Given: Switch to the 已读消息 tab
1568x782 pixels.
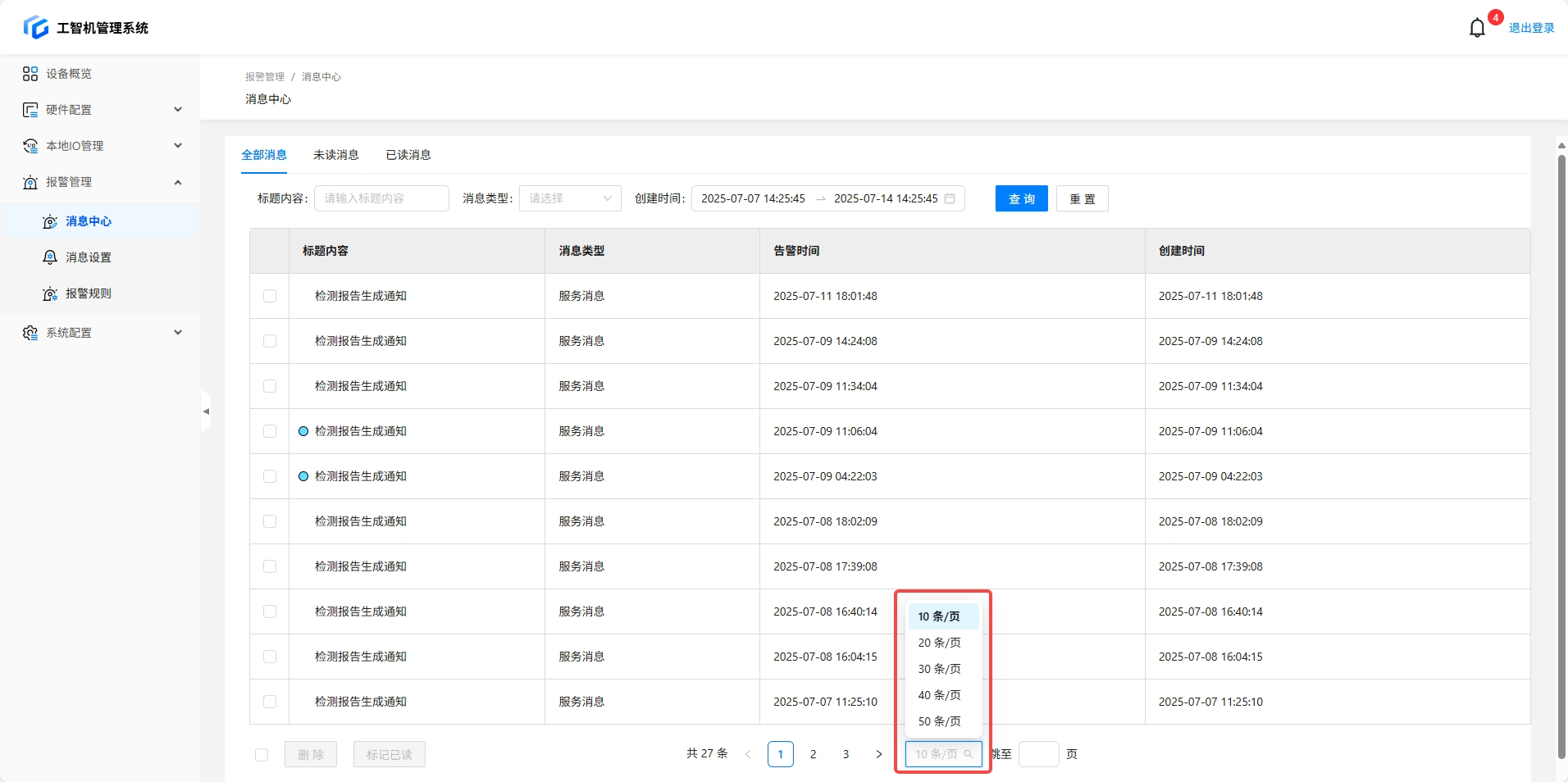Looking at the screenshot, I should tap(408, 155).
